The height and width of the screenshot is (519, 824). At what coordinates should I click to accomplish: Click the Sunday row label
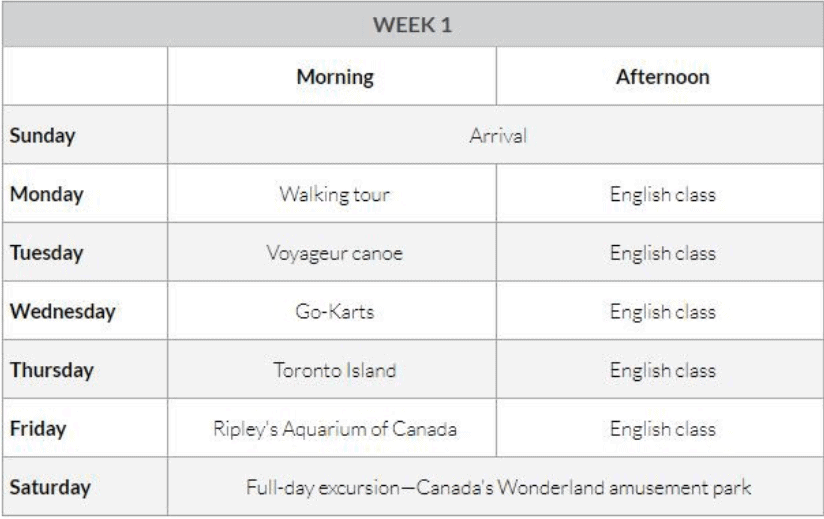[43, 136]
